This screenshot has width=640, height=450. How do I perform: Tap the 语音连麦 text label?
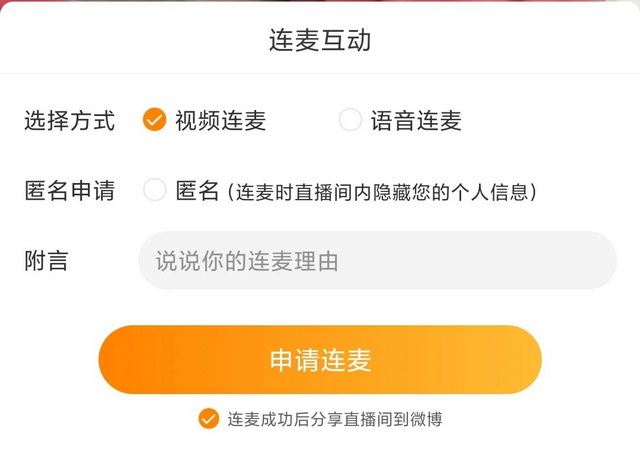[x=416, y=121]
